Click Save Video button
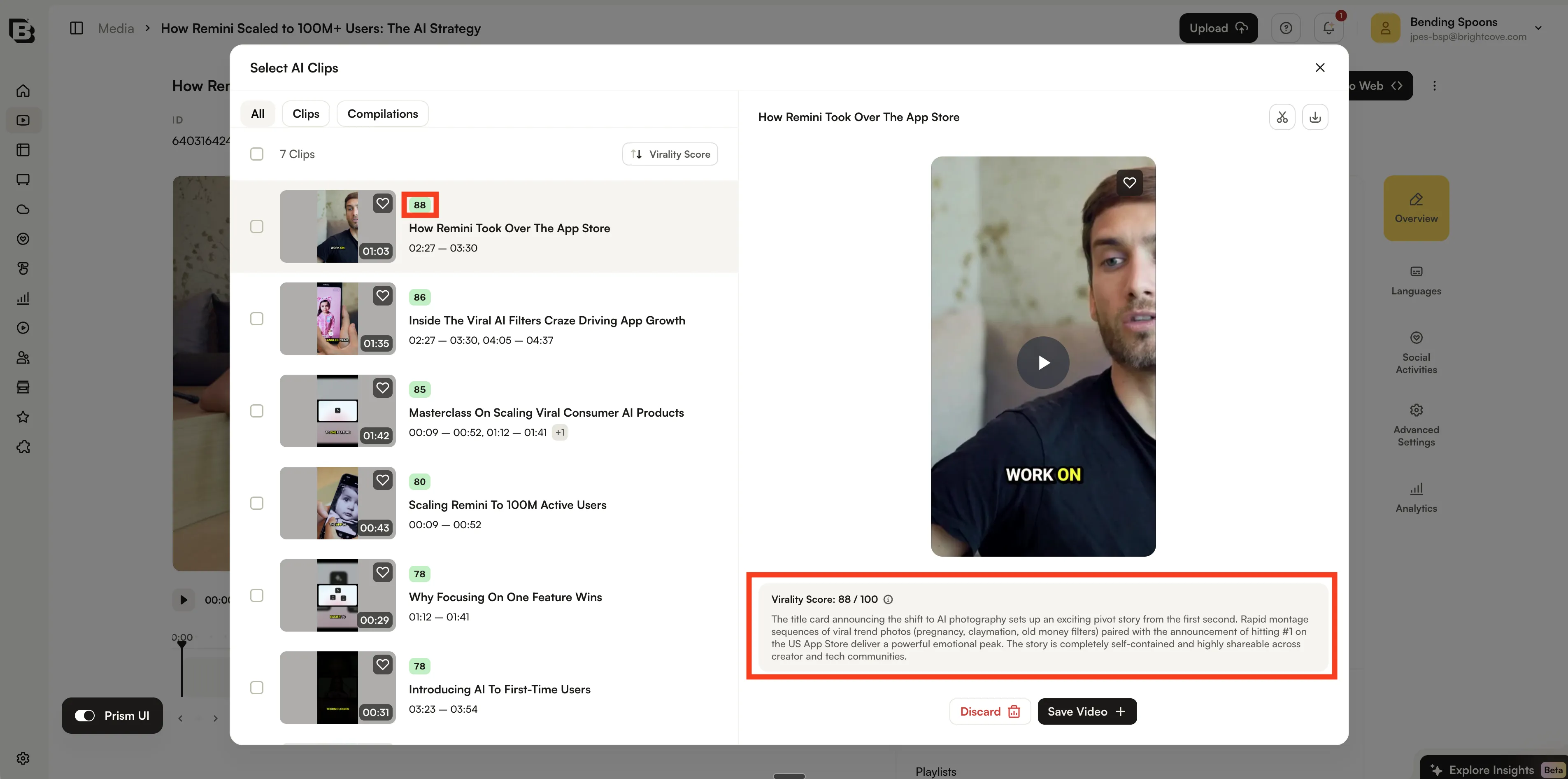The height and width of the screenshot is (779, 1568). point(1086,711)
